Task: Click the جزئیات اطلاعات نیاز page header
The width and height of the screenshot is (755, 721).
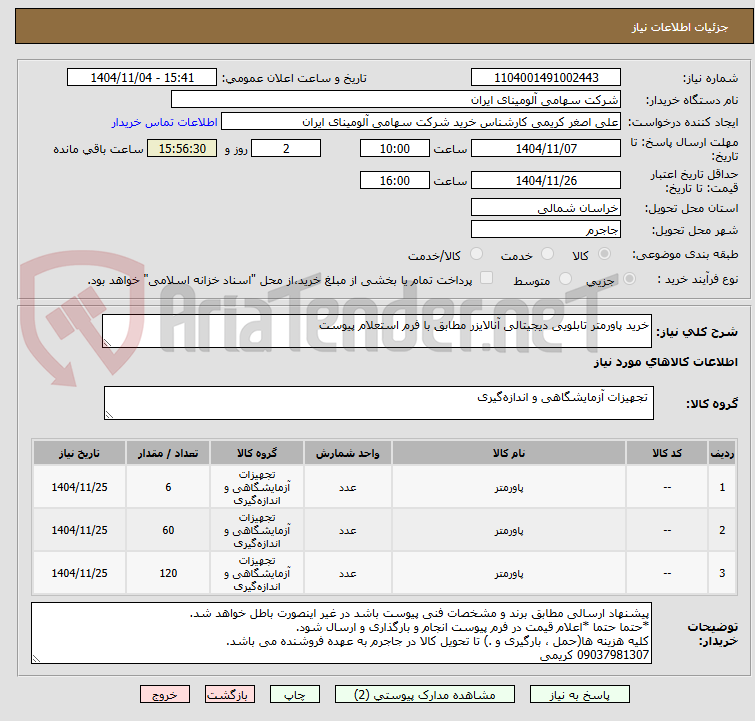Action: click(x=680, y=27)
